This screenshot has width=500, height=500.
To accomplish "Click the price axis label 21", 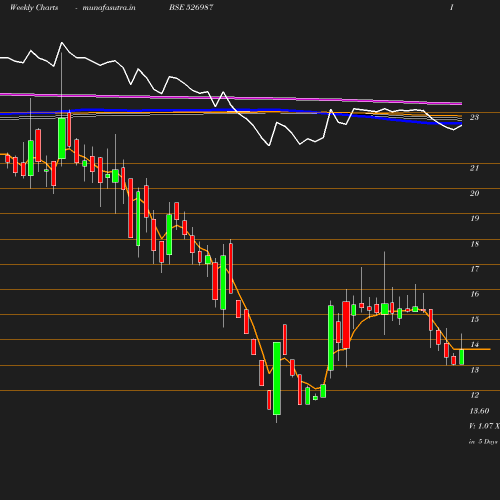I will tap(474, 168).
